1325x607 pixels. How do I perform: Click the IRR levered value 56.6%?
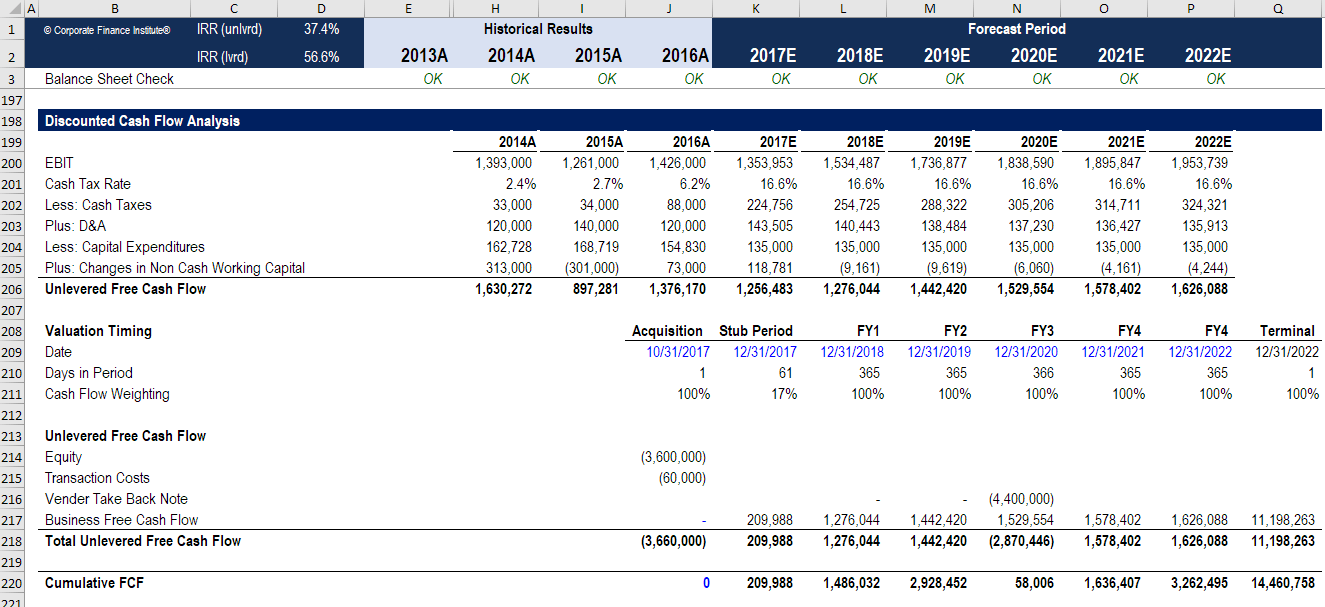click(x=321, y=57)
